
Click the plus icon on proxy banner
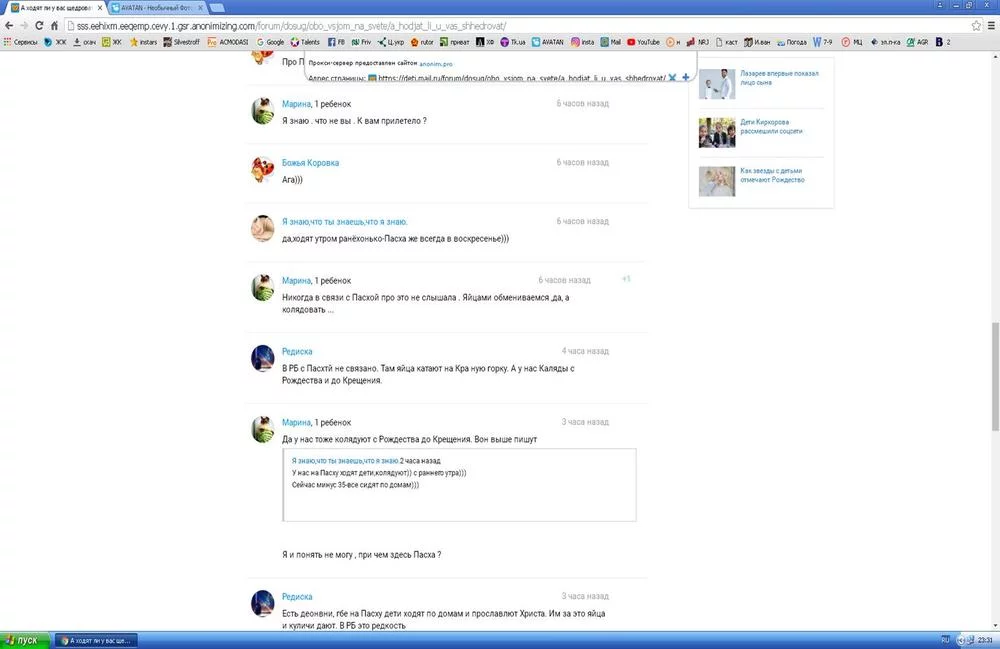pos(686,77)
